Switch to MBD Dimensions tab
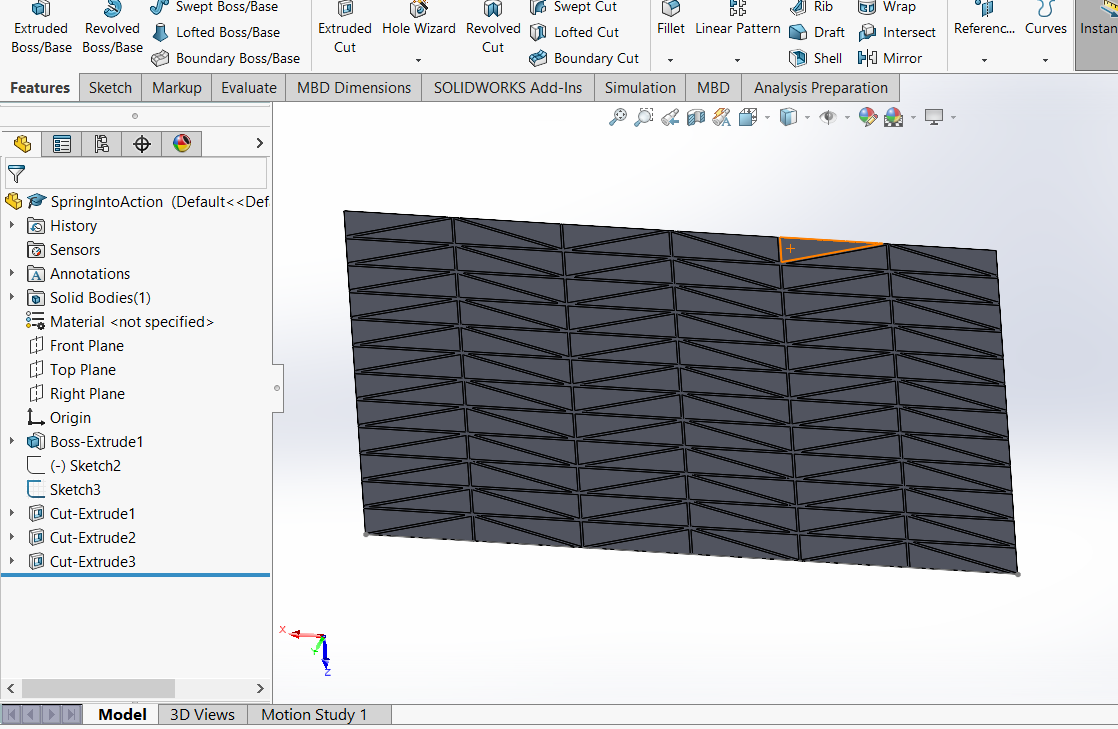1118x729 pixels. 354,88
